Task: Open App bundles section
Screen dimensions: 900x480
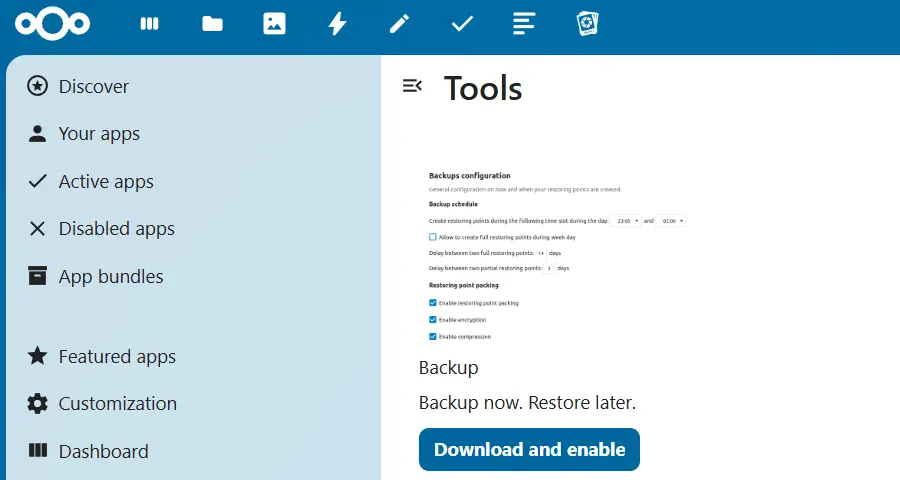Action: point(110,277)
